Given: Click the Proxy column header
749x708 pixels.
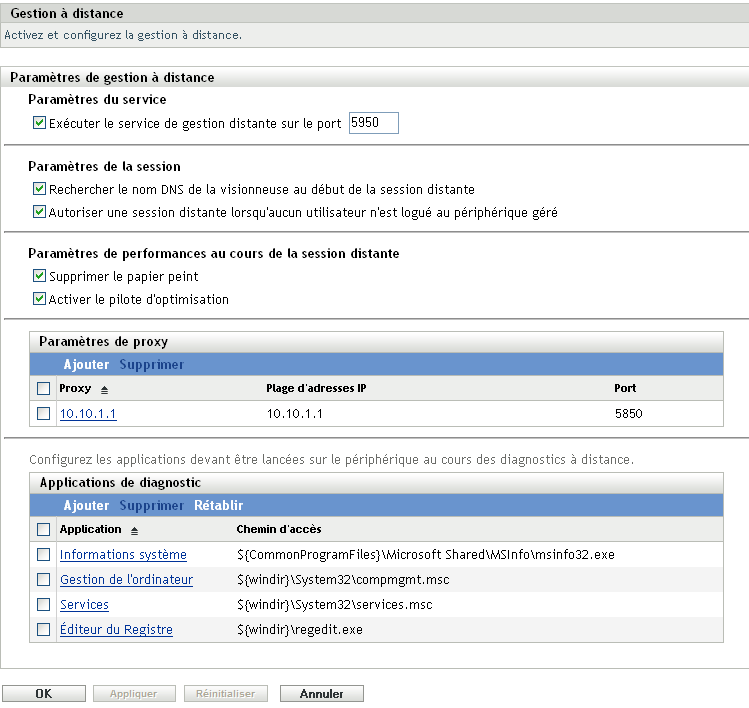Looking at the screenshot, I should point(75,388).
